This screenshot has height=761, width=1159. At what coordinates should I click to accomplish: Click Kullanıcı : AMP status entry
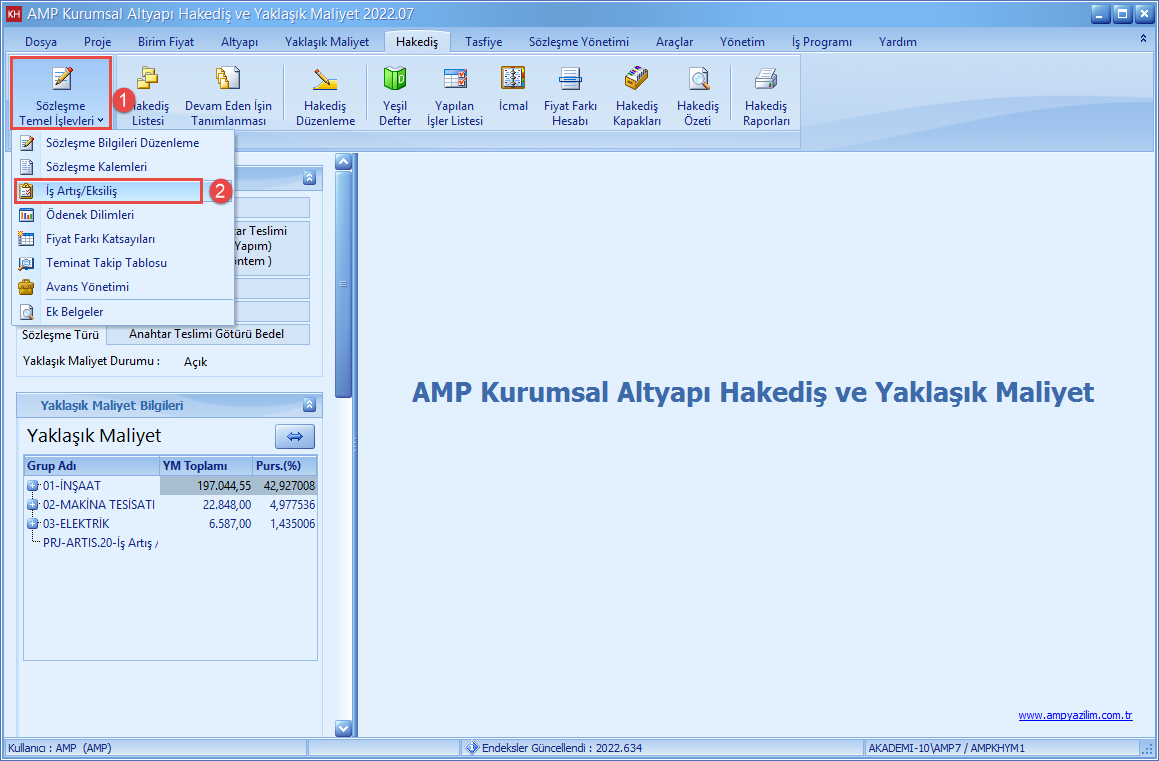tap(60, 748)
